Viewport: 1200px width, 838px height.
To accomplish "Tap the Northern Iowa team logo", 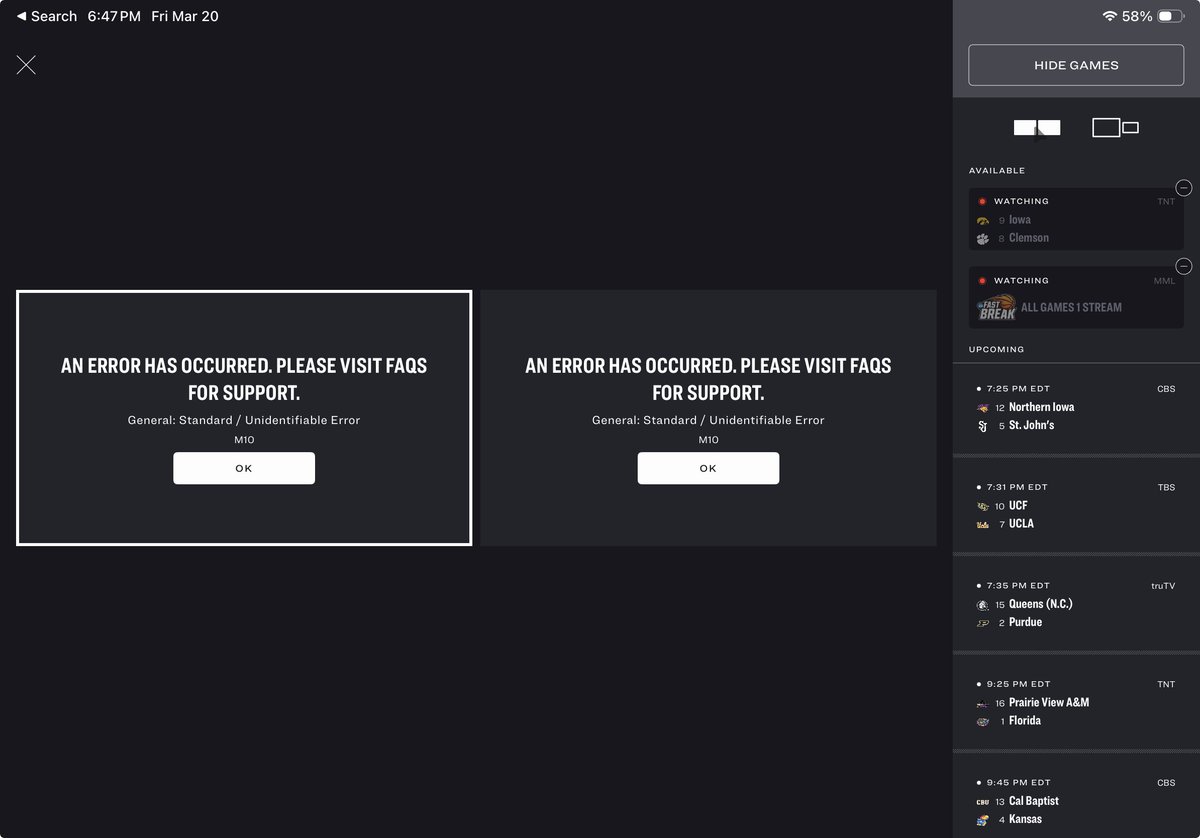I will pyautogui.click(x=982, y=408).
